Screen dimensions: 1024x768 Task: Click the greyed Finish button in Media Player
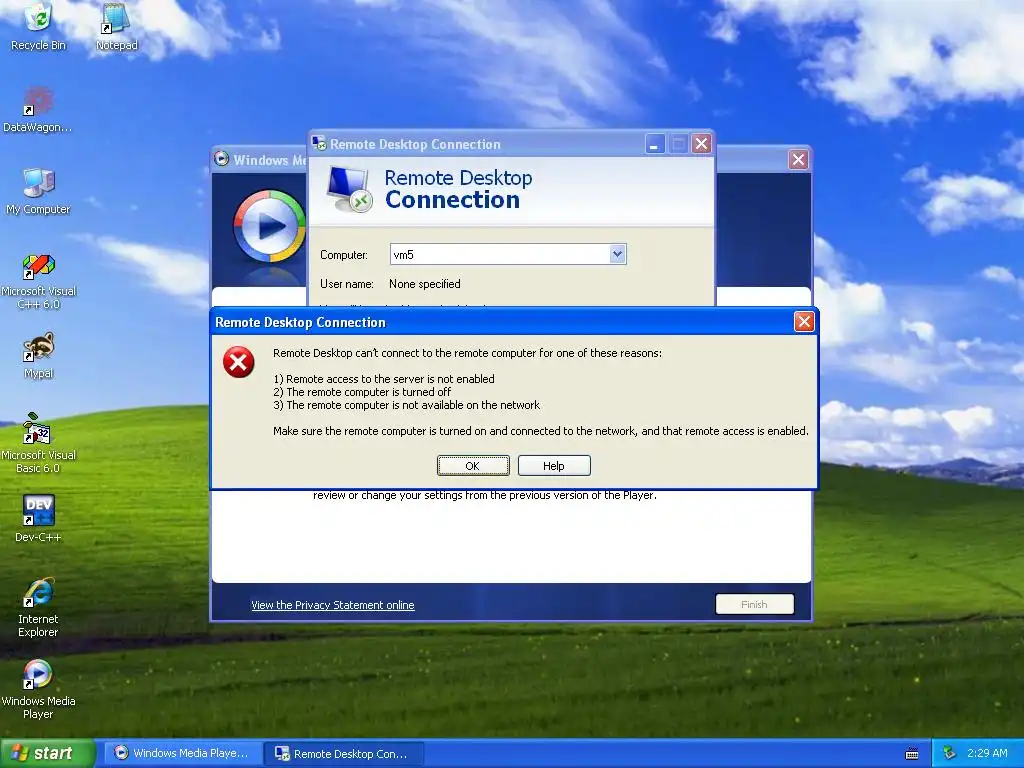point(754,604)
